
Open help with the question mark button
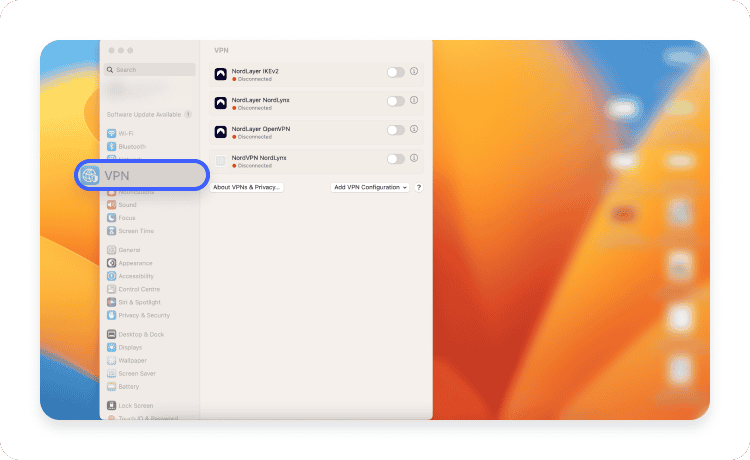(x=419, y=187)
